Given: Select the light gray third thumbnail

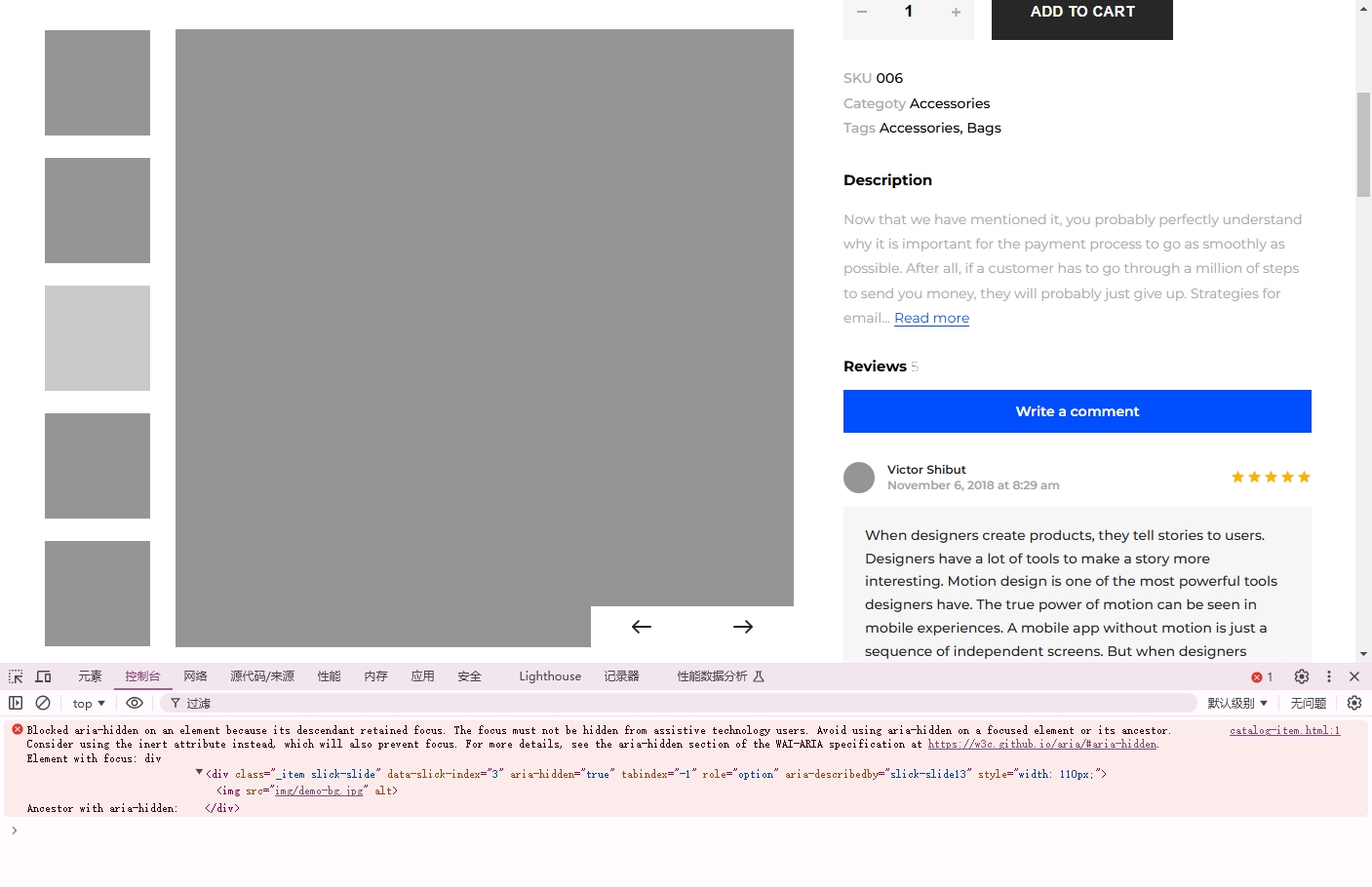Looking at the screenshot, I should (98, 338).
